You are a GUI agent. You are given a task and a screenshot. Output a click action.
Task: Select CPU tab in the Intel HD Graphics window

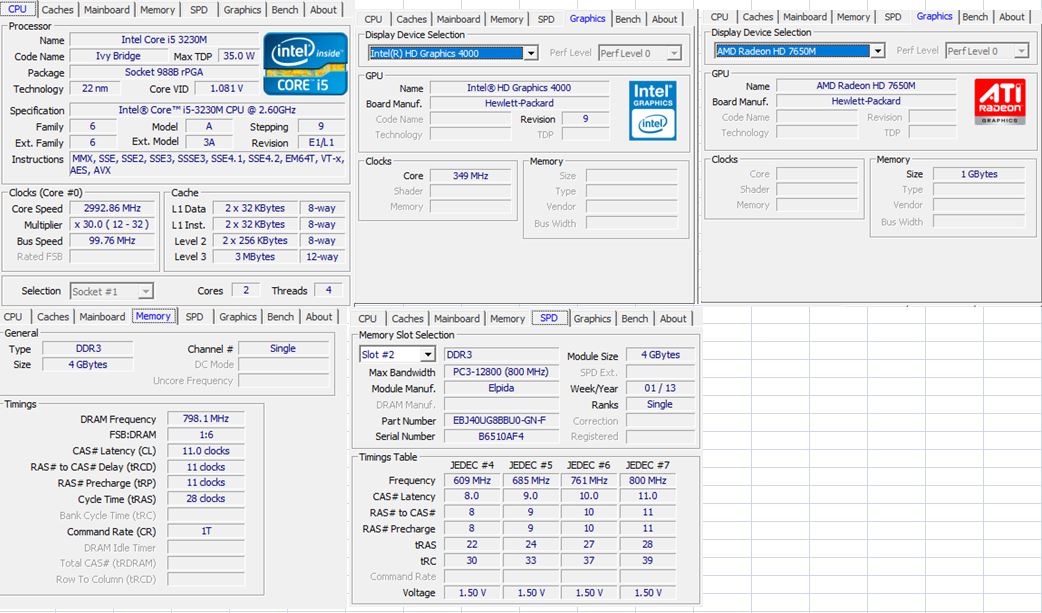[x=373, y=19]
